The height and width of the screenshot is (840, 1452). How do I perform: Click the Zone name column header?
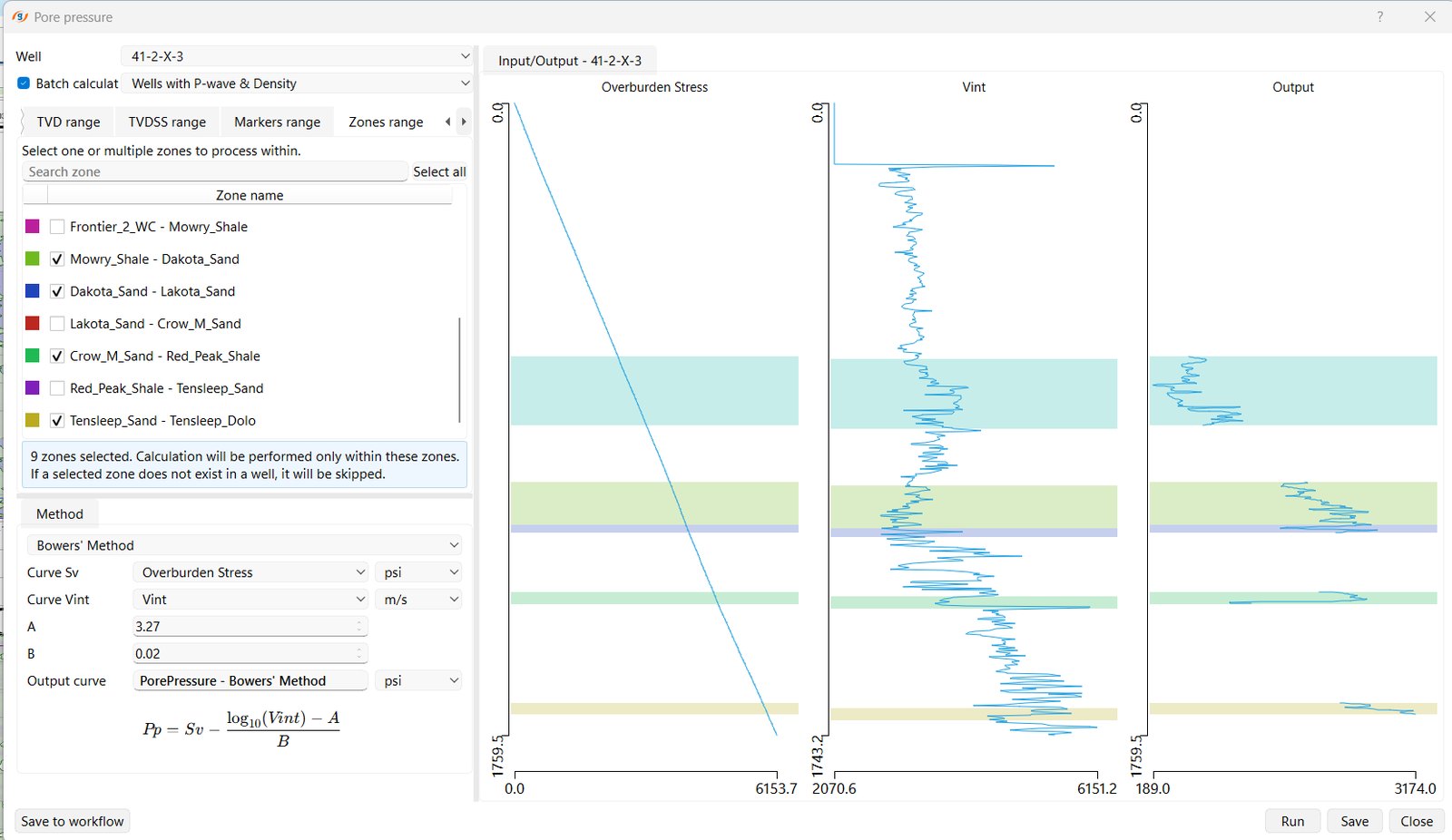[250, 195]
